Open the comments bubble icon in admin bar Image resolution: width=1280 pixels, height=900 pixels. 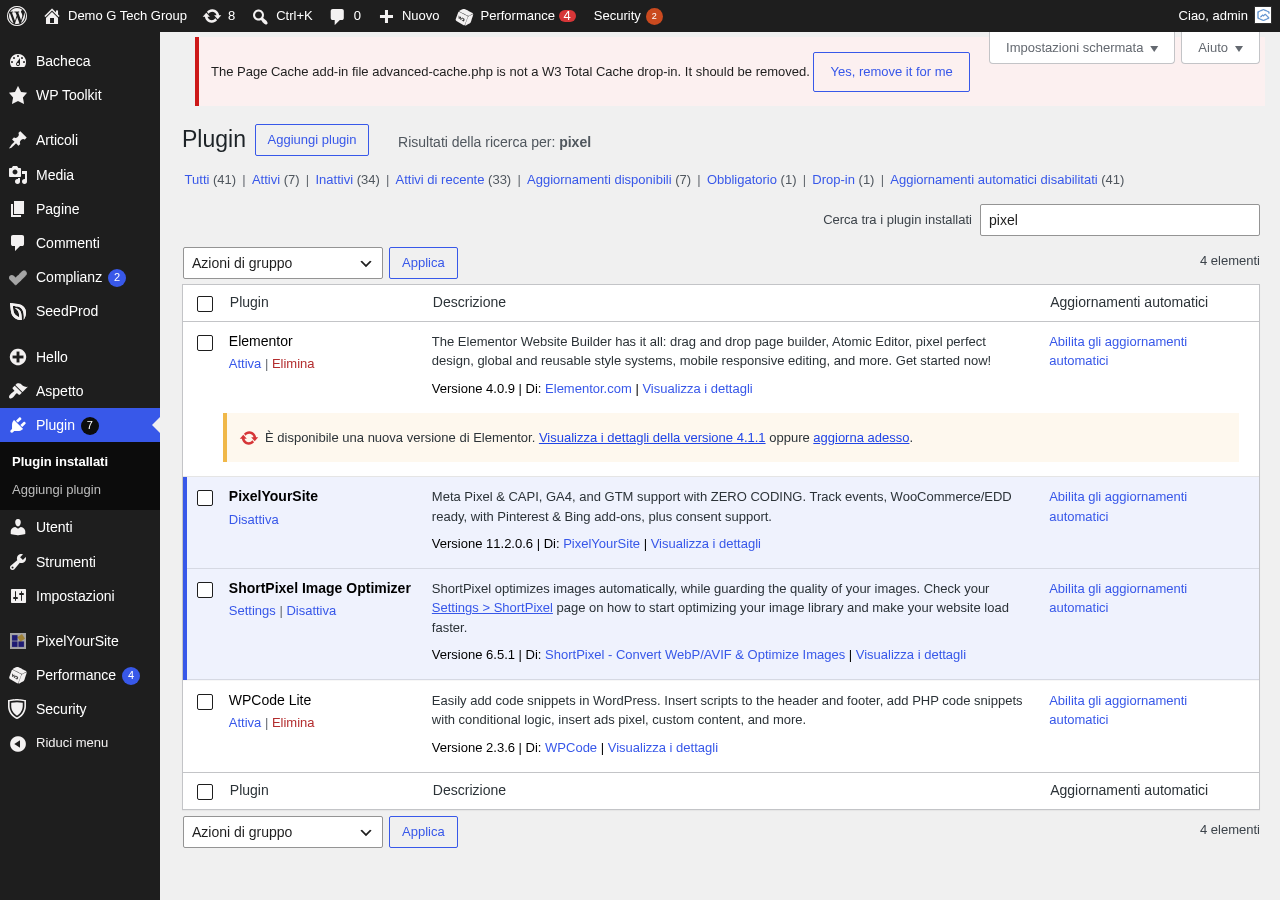pos(337,16)
